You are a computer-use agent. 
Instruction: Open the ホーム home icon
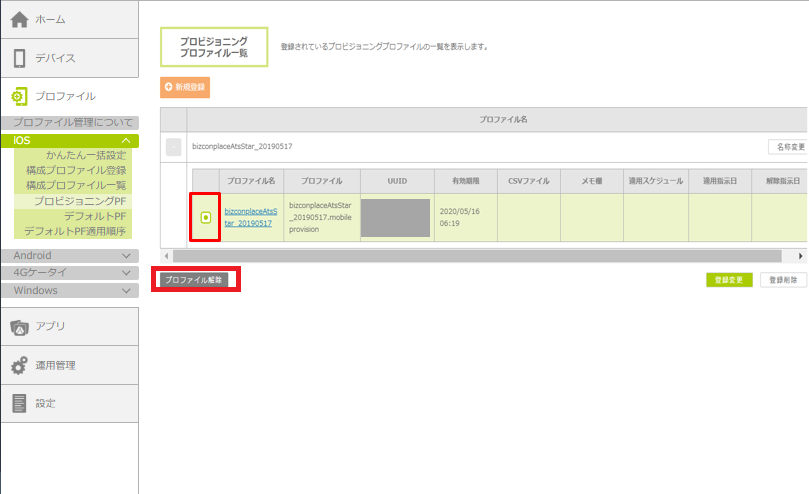pyautogui.click(x=19, y=19)
